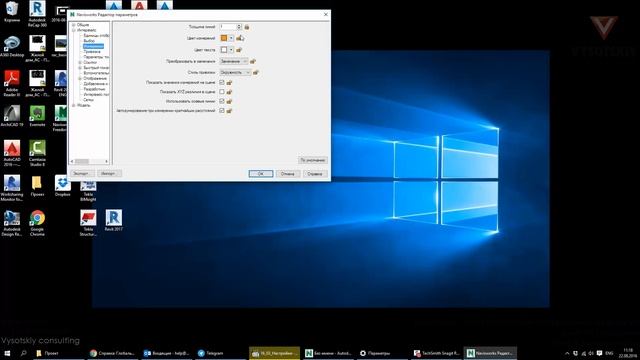Open Recycle Bin (Корзина) desktop icon
The height and width of the screenshot is (360, 640).
[12, 12]
